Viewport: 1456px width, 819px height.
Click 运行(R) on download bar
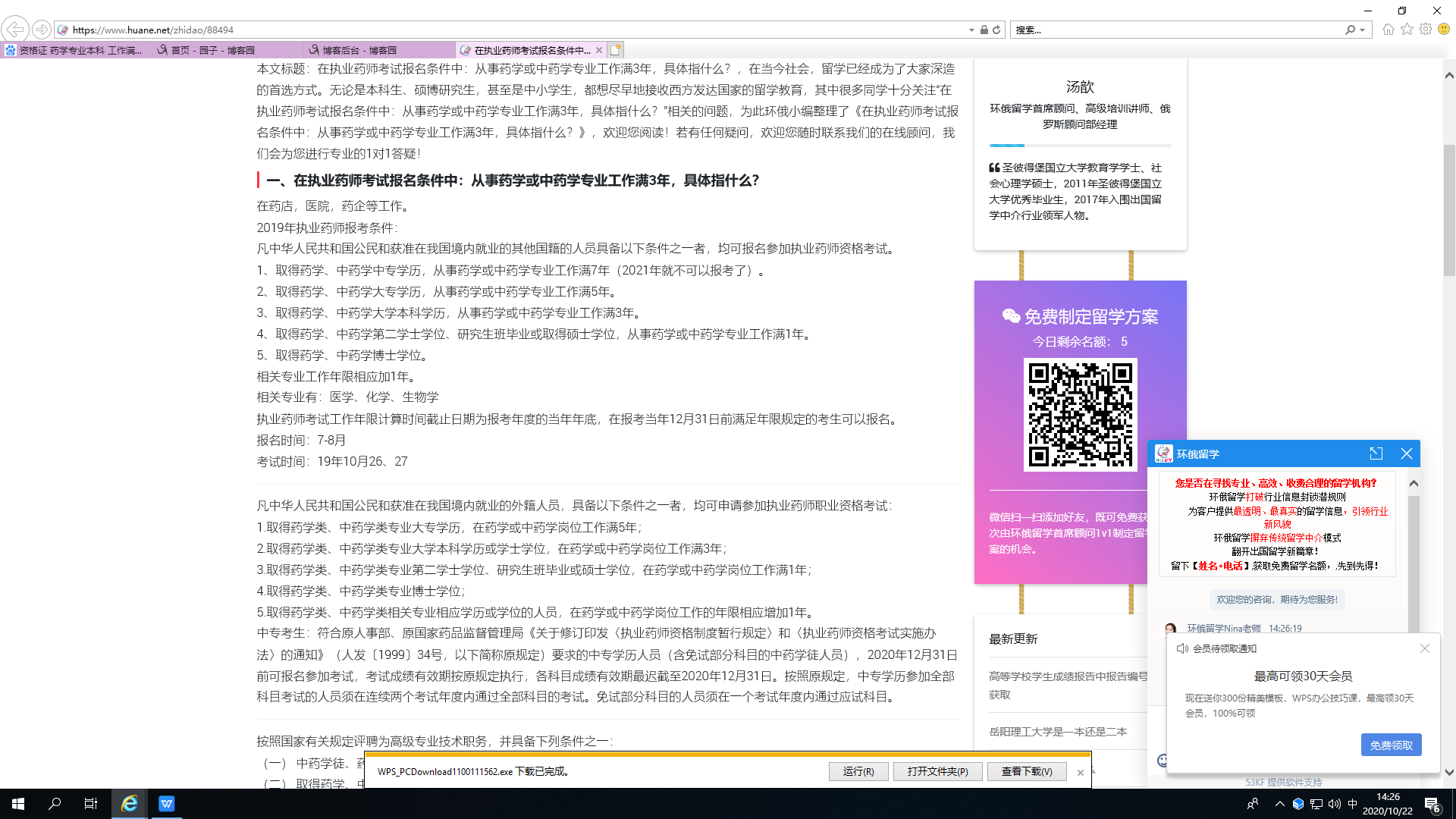coord(858,771)
